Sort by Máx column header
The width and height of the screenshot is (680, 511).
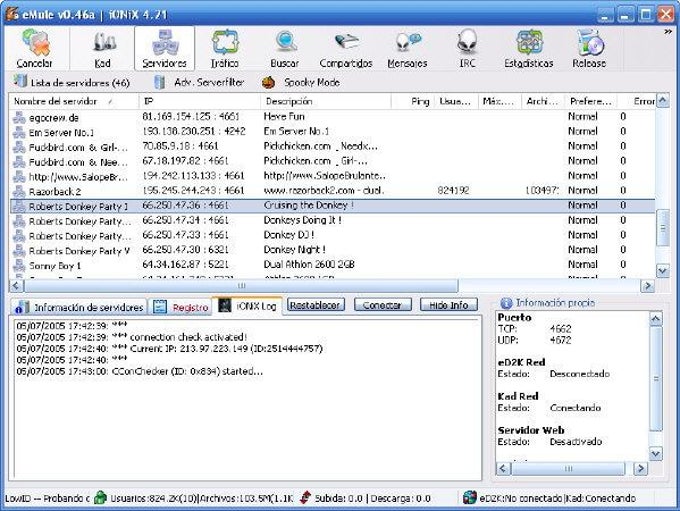coord(500,101)
